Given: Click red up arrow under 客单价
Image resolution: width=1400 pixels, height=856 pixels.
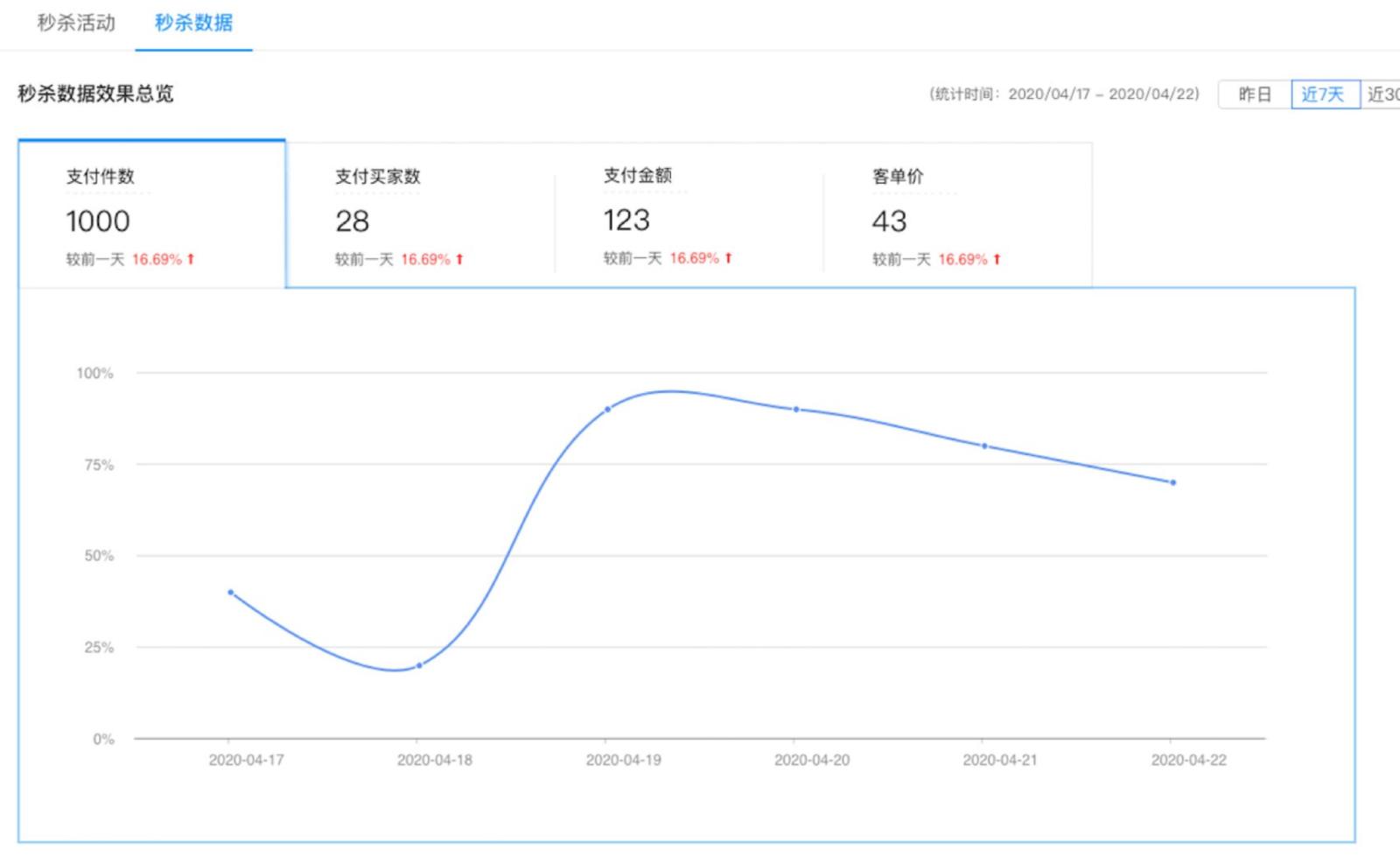Looking at the screenshot, I should [x=997, y=259].
